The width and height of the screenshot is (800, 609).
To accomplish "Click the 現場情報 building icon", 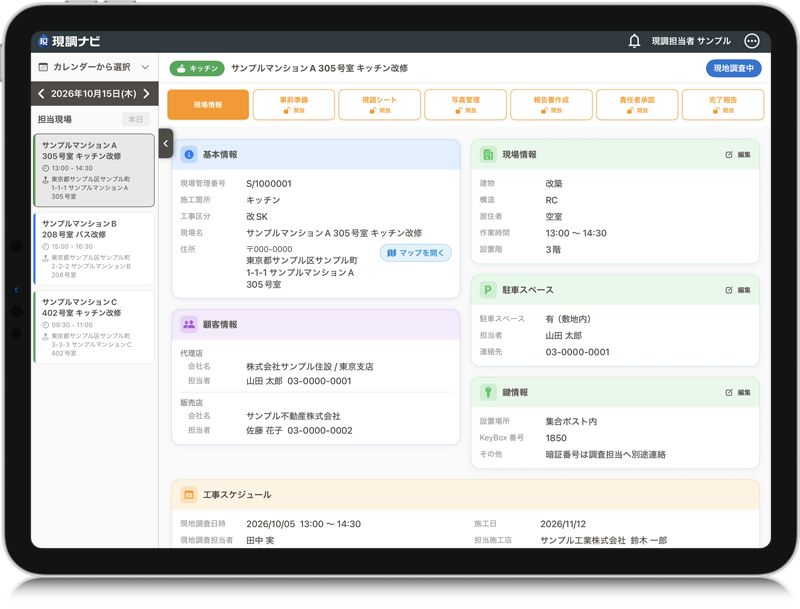I will (488, 155).
